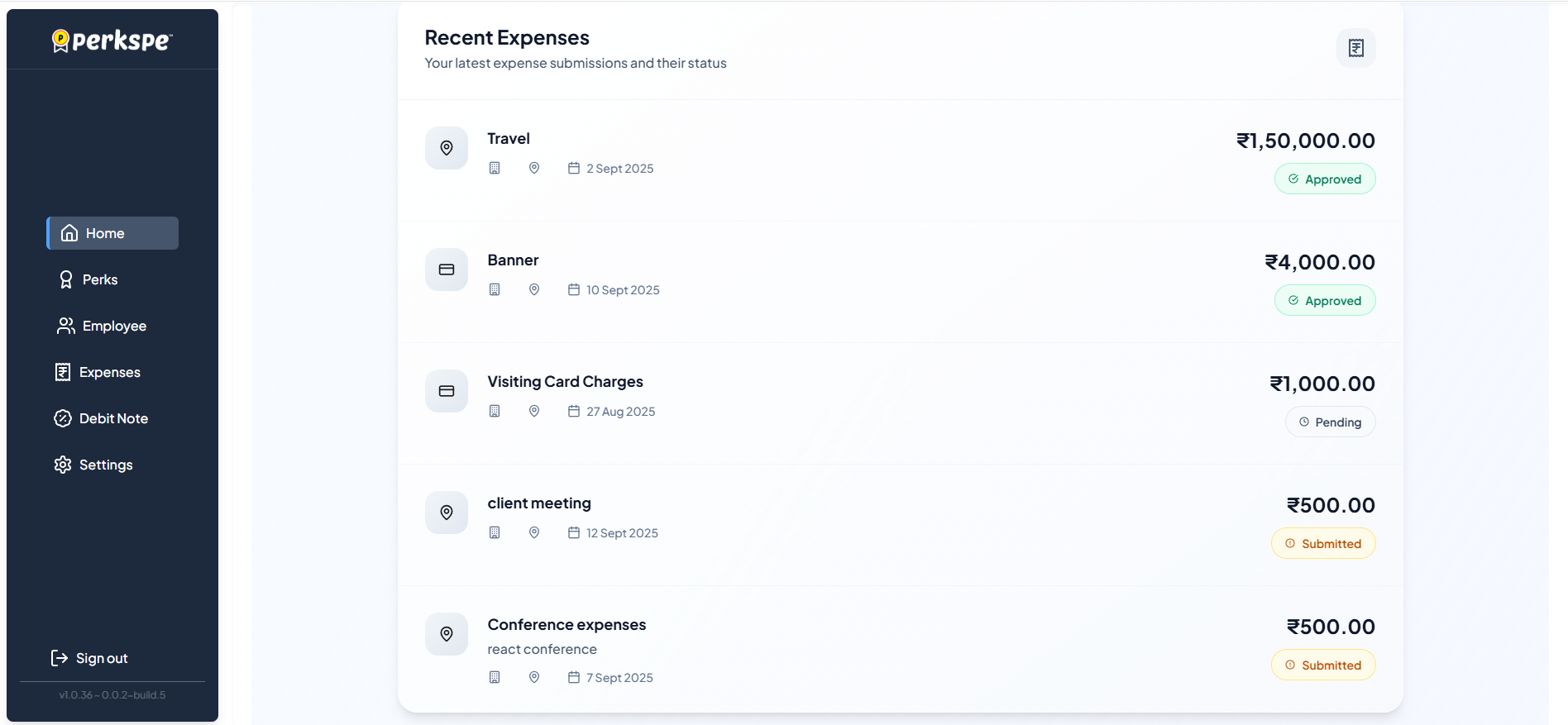The image size is (1568, 725).
Task: Click the Conference expenses location pin icon
Action: (447, 634)
